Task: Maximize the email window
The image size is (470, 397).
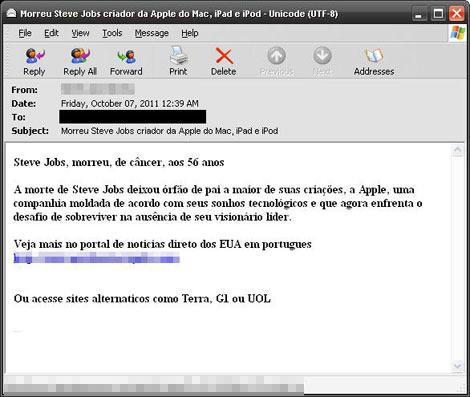Action: (x=438, y=14)
